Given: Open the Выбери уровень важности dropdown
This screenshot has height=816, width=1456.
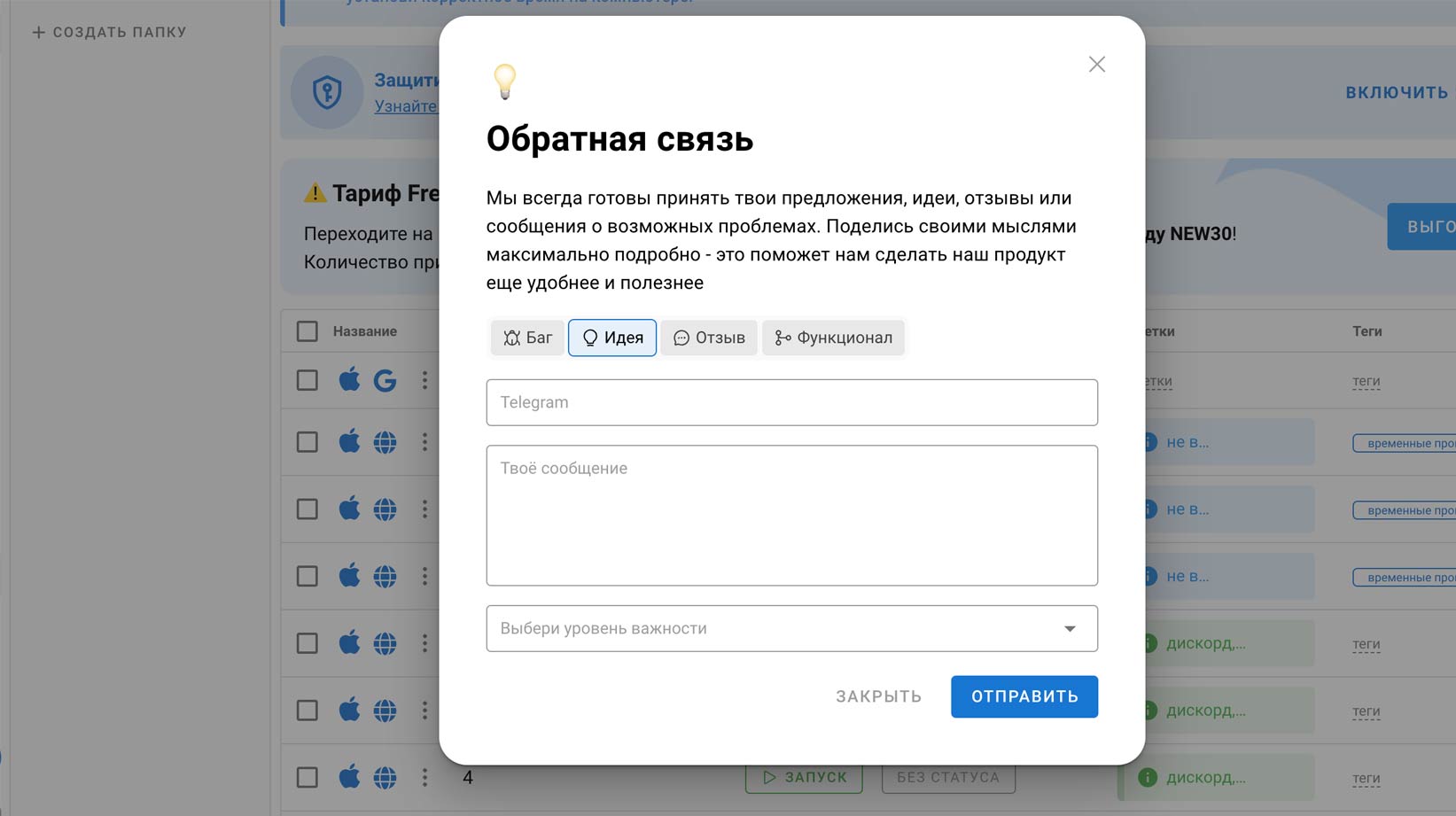Looking at the screenshot, I should click(x=791, y=628).
